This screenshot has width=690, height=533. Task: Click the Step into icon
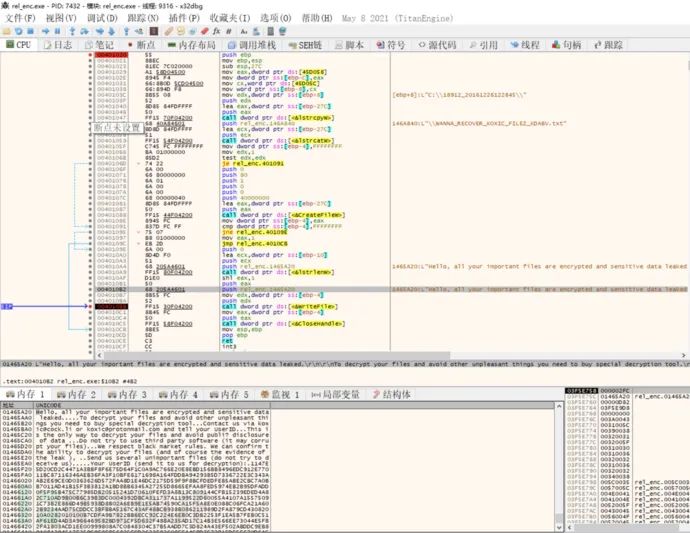72,31
